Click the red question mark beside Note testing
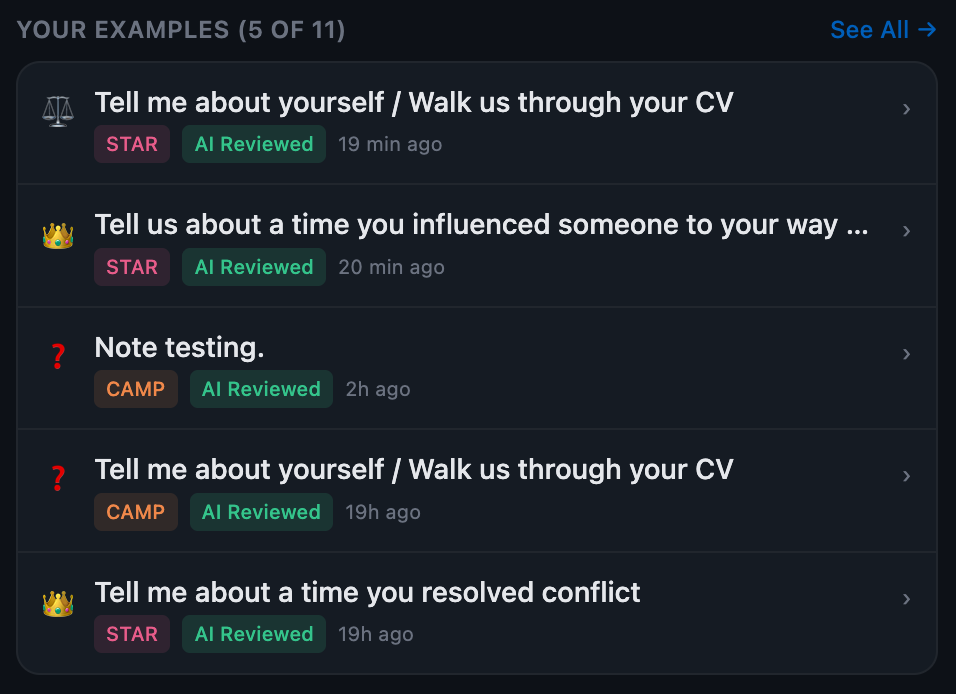 57,355
